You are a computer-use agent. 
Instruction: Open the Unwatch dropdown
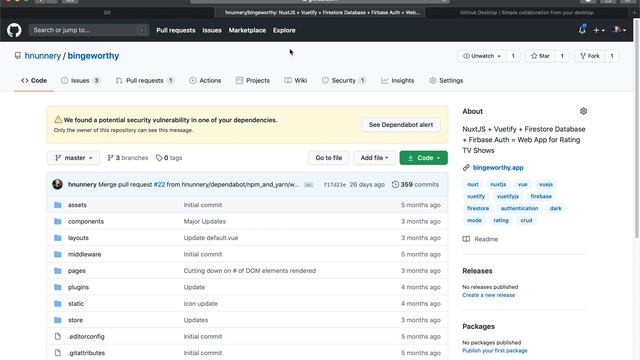[482, 56]
